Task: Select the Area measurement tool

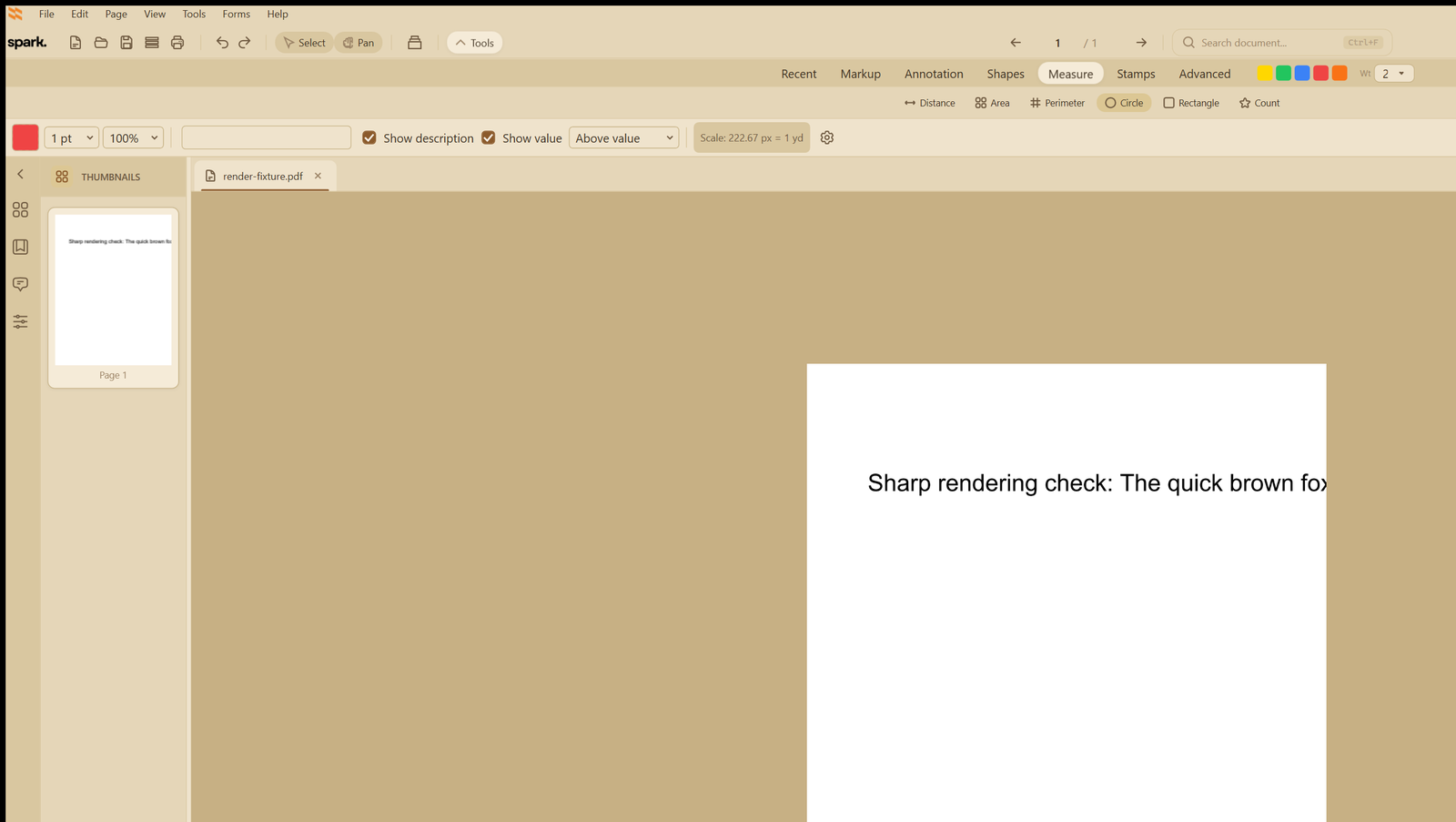Action: 993,103
